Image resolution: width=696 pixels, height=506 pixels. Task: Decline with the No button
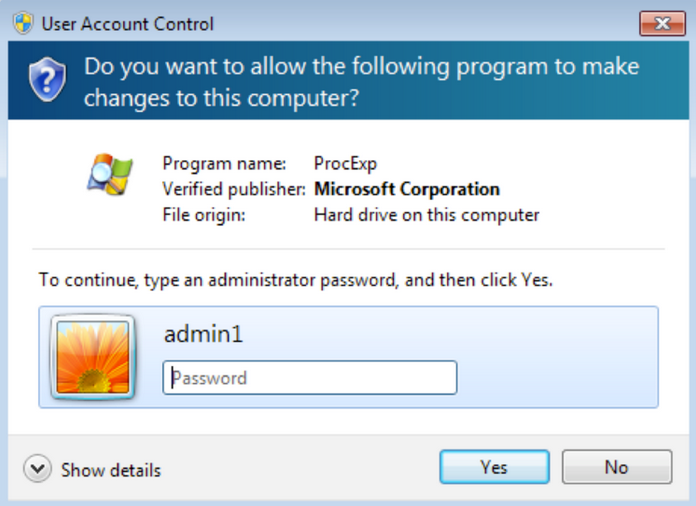[x=617, y=467]
